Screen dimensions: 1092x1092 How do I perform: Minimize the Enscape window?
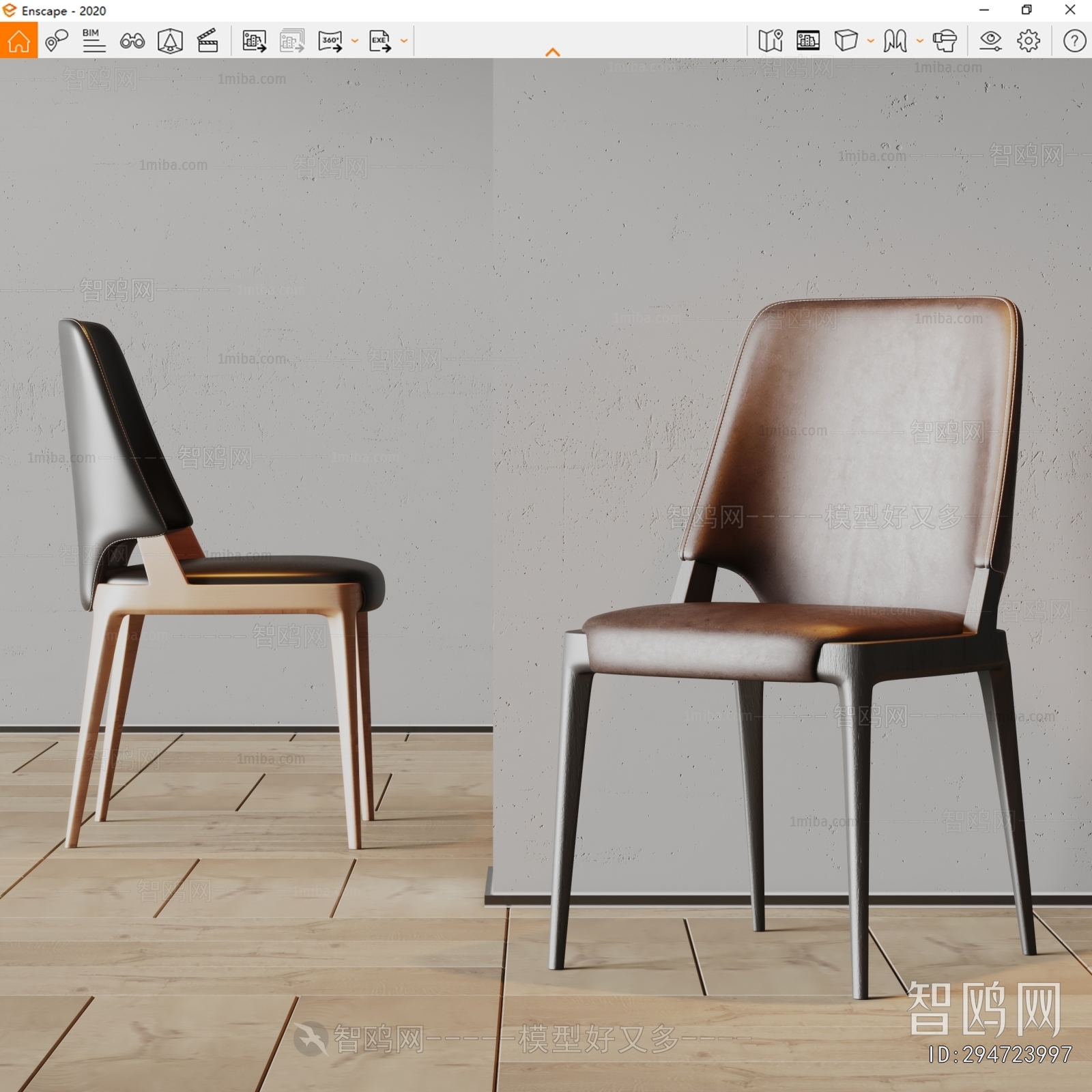point(984,10)
